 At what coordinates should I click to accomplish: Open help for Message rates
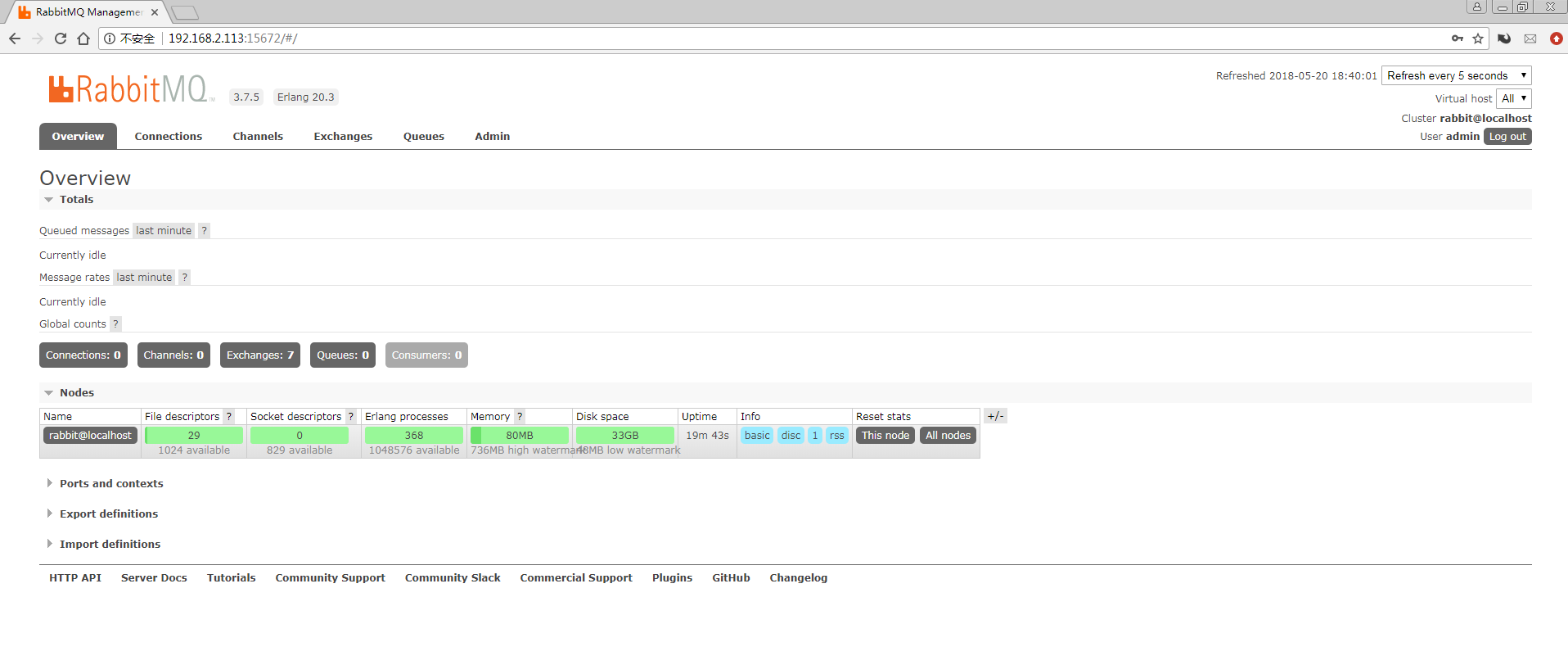coord(185,278)
